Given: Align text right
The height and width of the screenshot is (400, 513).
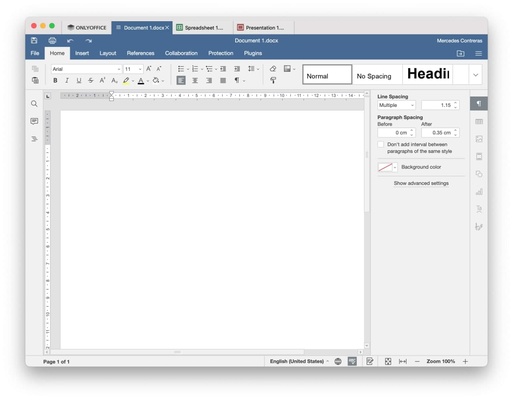Looking at the screenshot, I should pyautogui.click(x=209, y=80).
